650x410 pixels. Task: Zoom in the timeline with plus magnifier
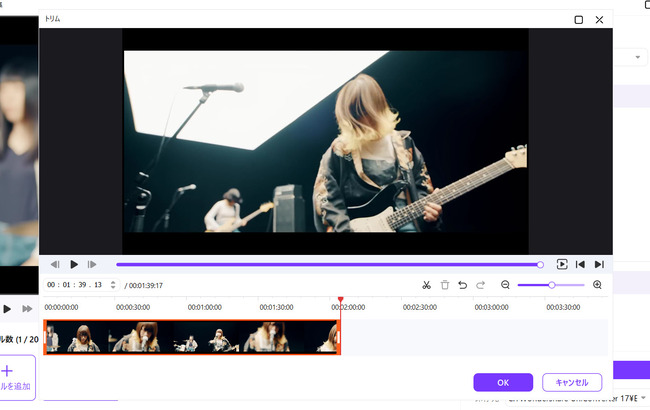coord(597,285)
